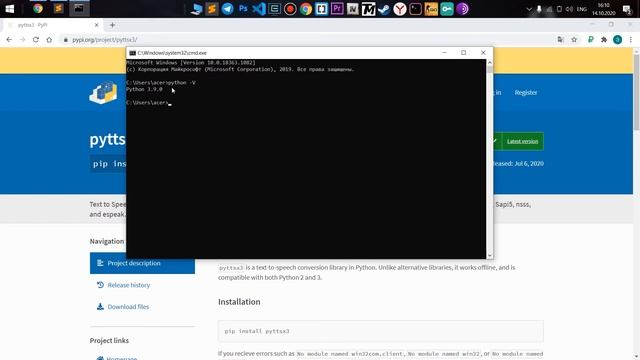Open the Project description tab
640x360 pixels.
pos(142,263)
